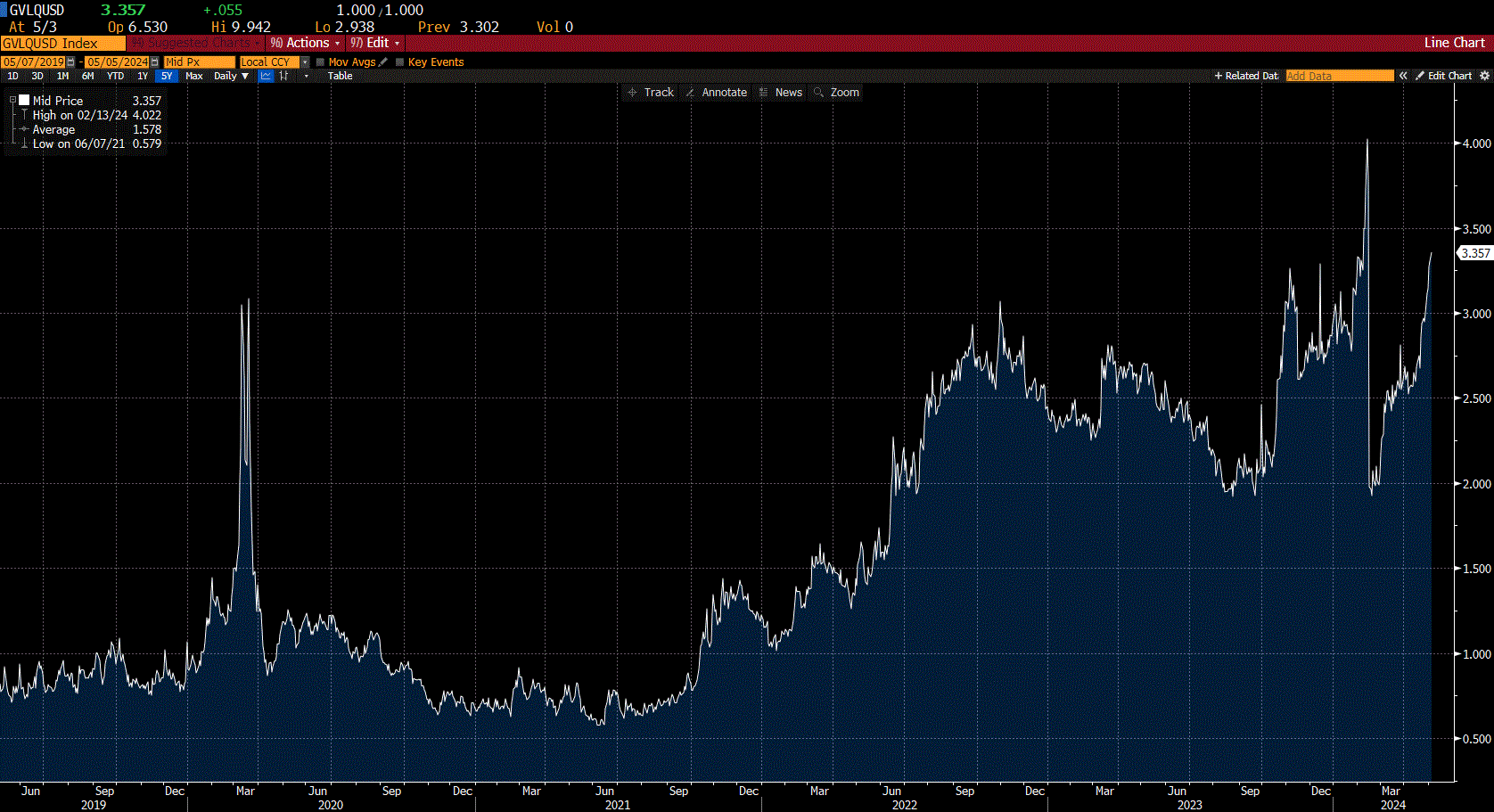Activate the Track crosshair tool
1494x812 pixels.
click(651, 92)
